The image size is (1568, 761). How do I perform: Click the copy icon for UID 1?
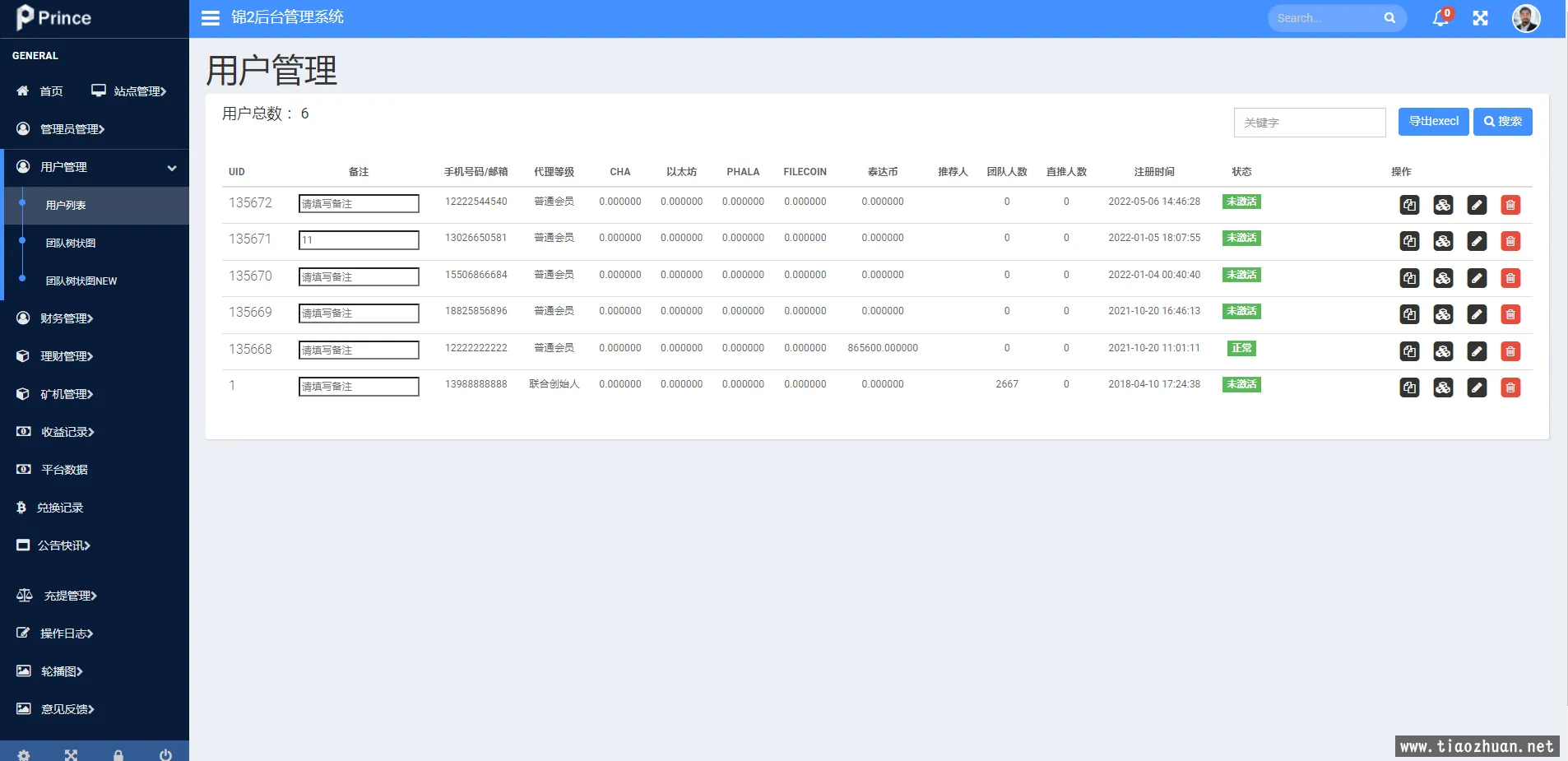coord(1409,387)
